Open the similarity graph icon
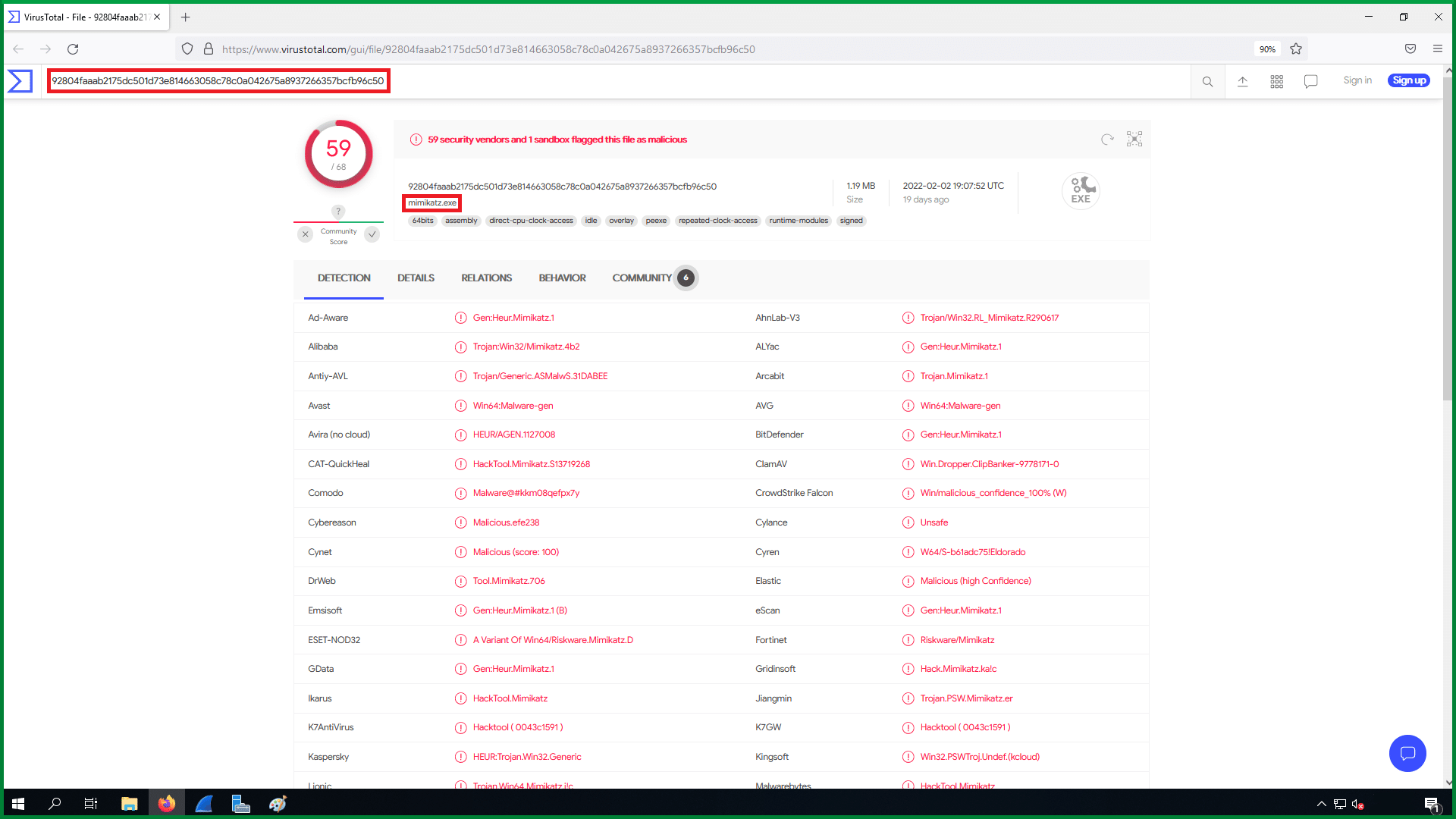This screenshot has height=819, width=1456. 1134,139
